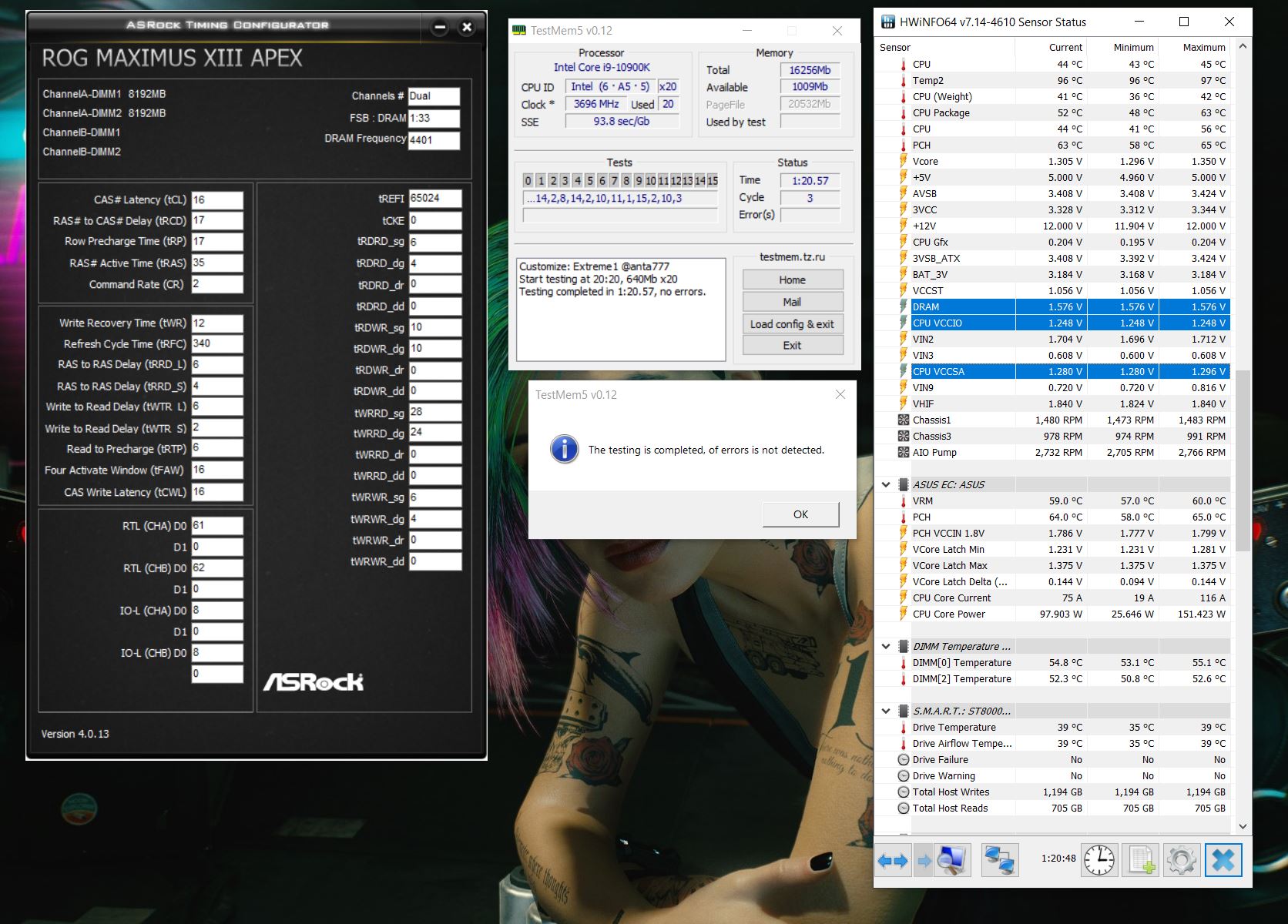Click the thermometer icon beside Drive Temperature

(904, 728)
